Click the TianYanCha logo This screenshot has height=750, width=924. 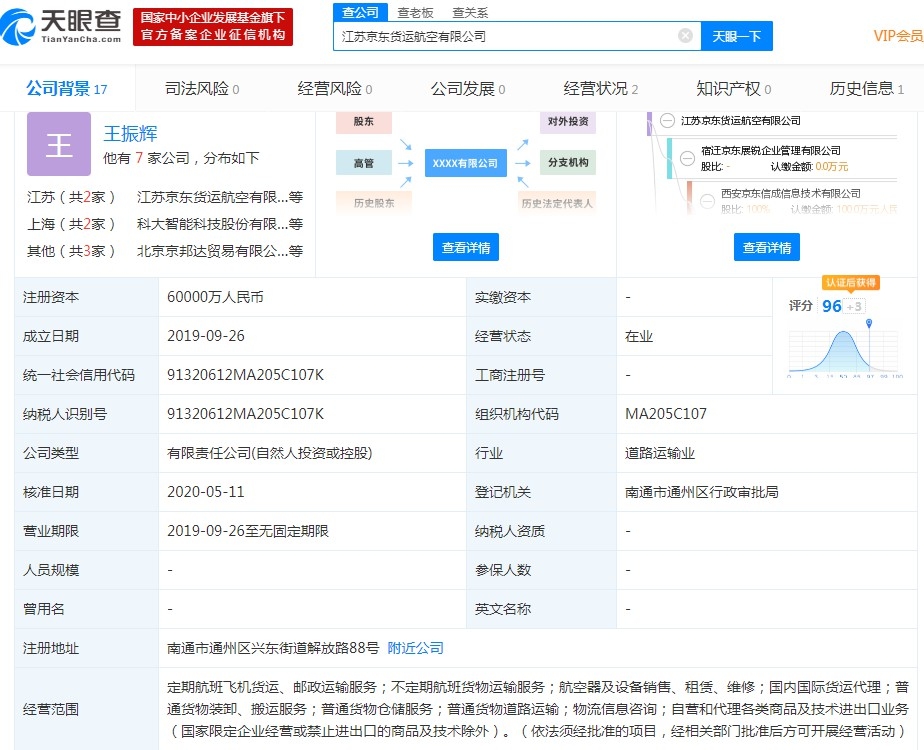[x=61, y=27]
